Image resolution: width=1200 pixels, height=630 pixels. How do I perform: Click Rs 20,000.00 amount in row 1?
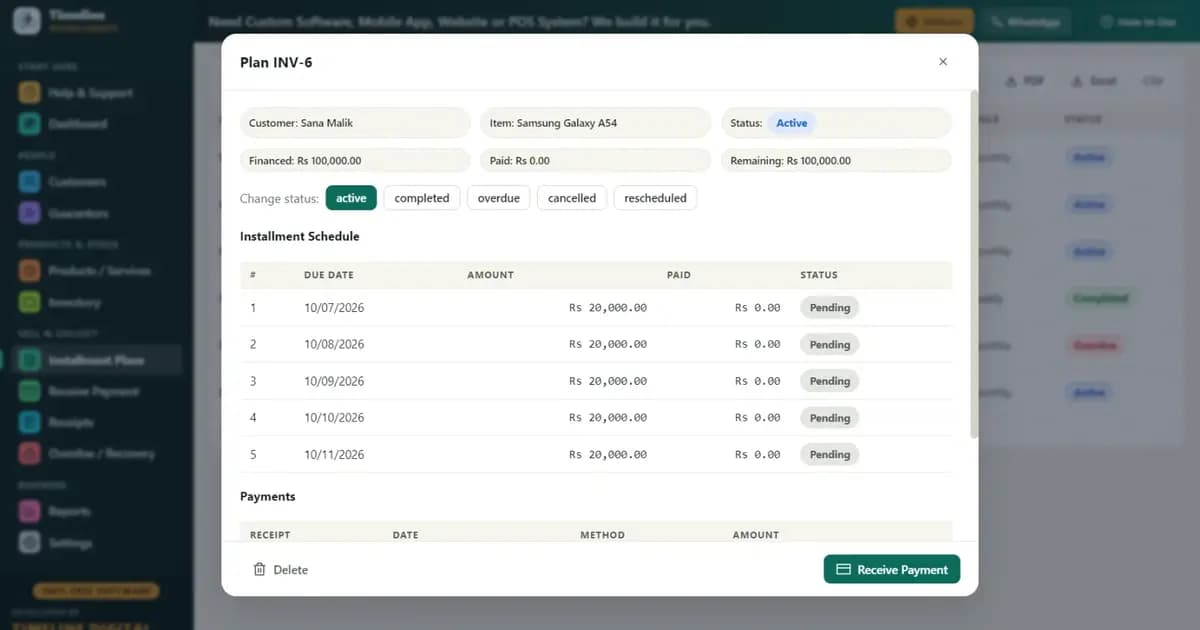(608, 308)
